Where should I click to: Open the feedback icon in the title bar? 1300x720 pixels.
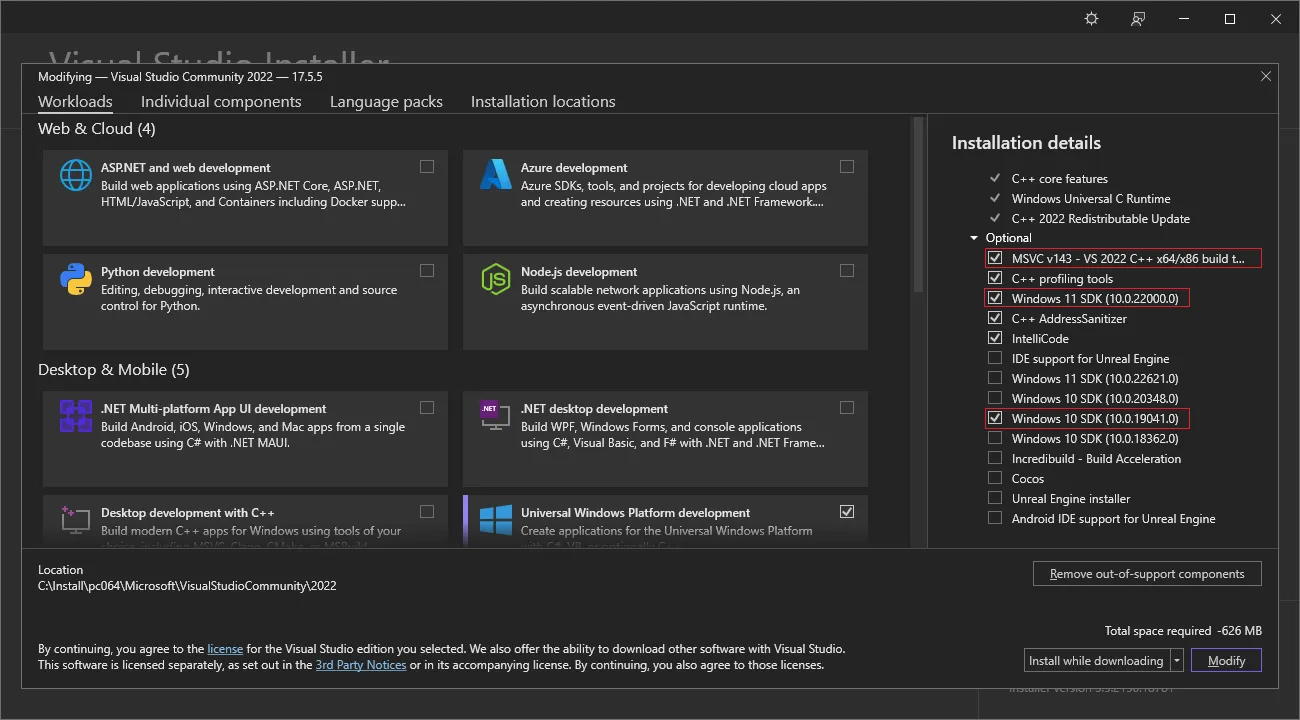pyautogui.click(x=1137, y=19)
